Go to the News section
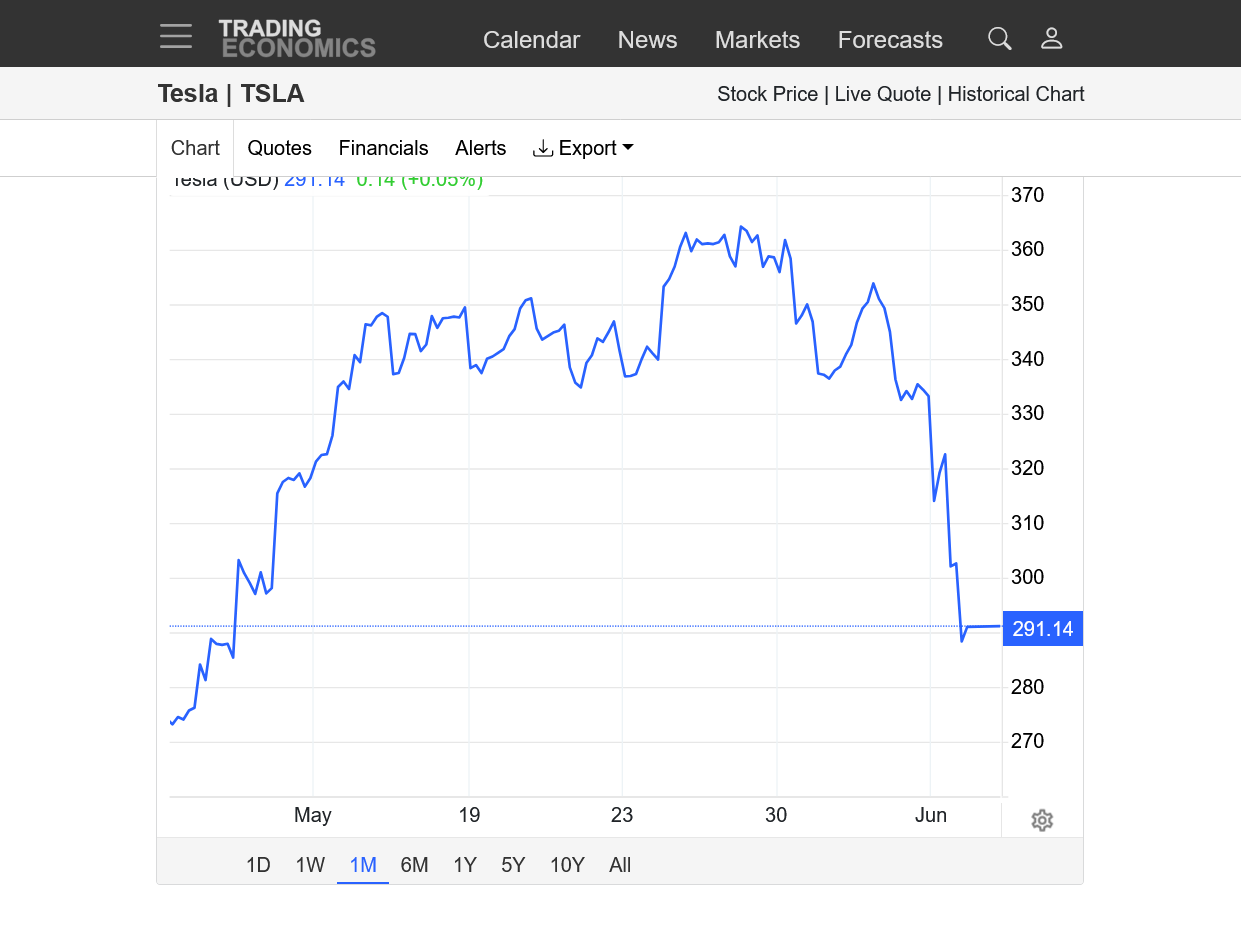The height and width of the screenshot is (926, 1241). pos(647,40)
